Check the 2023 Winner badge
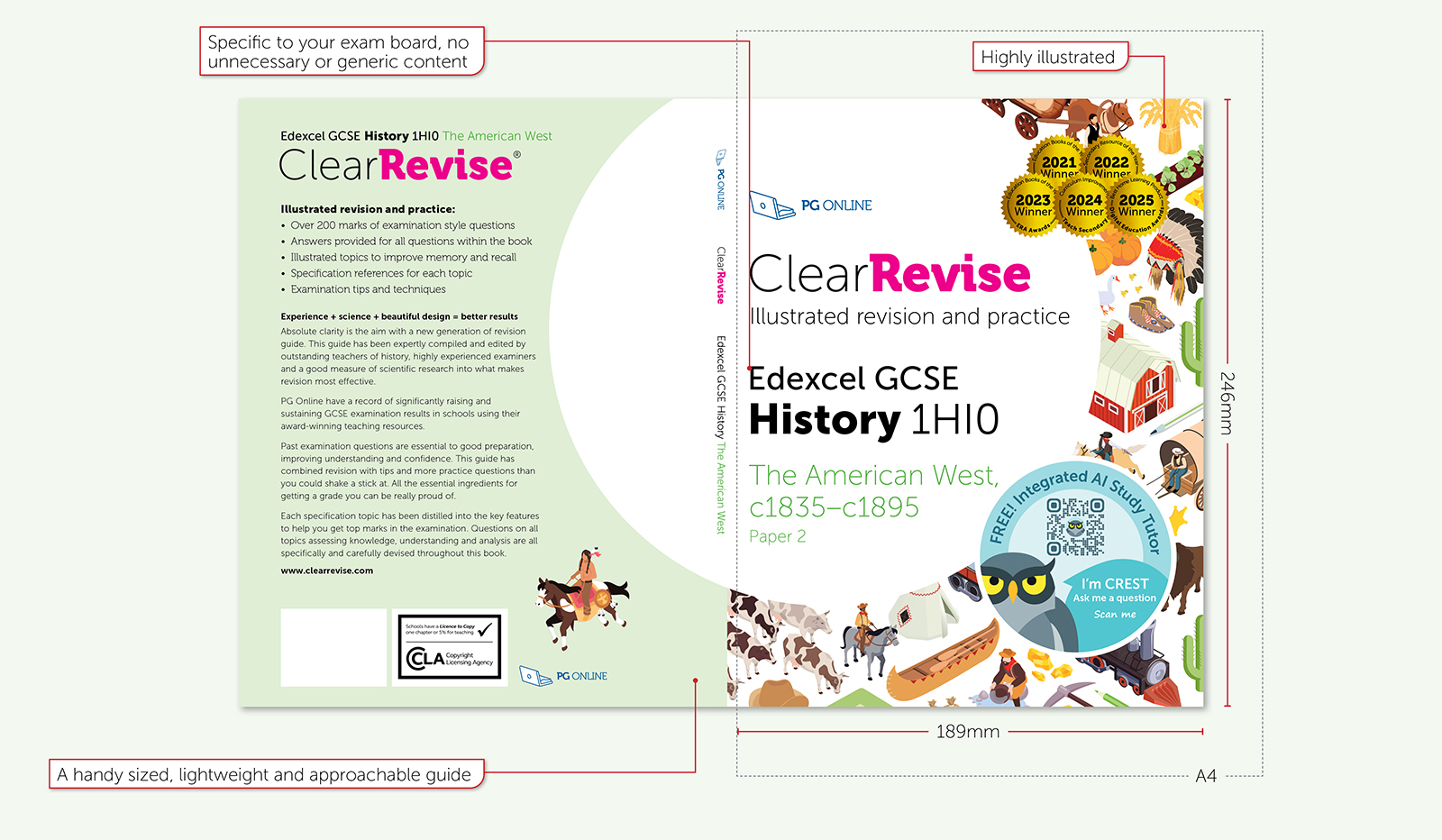Image resolution: width=1442 pixels, height=840 pixels. (1034, 205)
